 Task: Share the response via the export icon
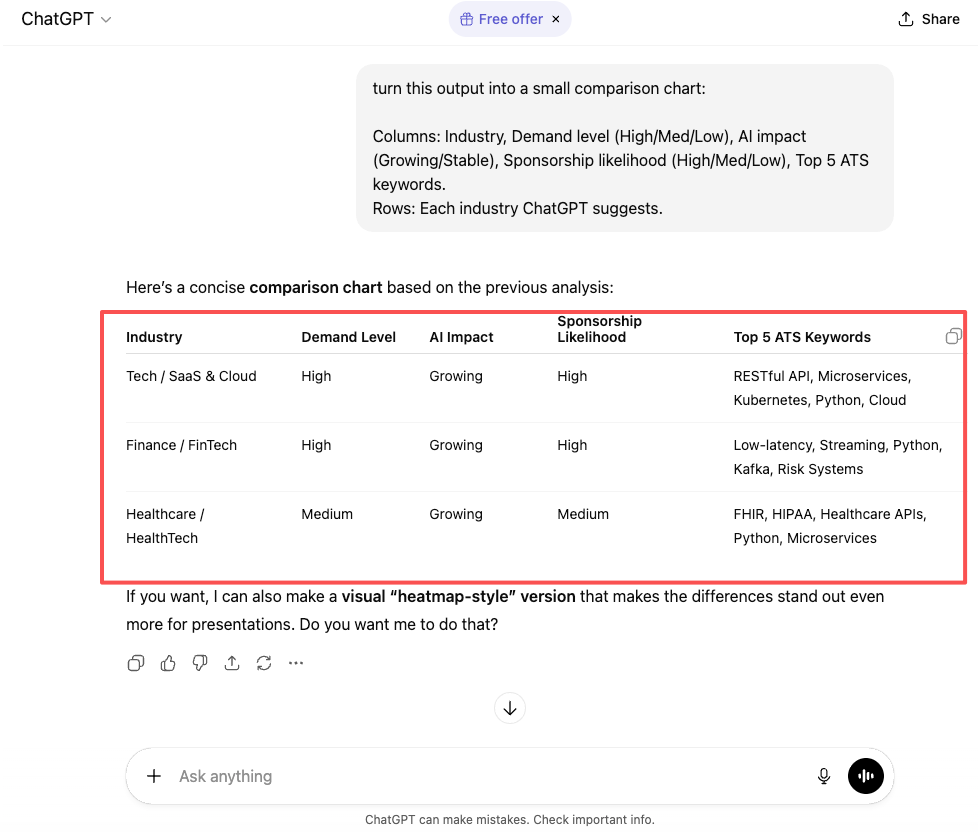coord(232,663)
